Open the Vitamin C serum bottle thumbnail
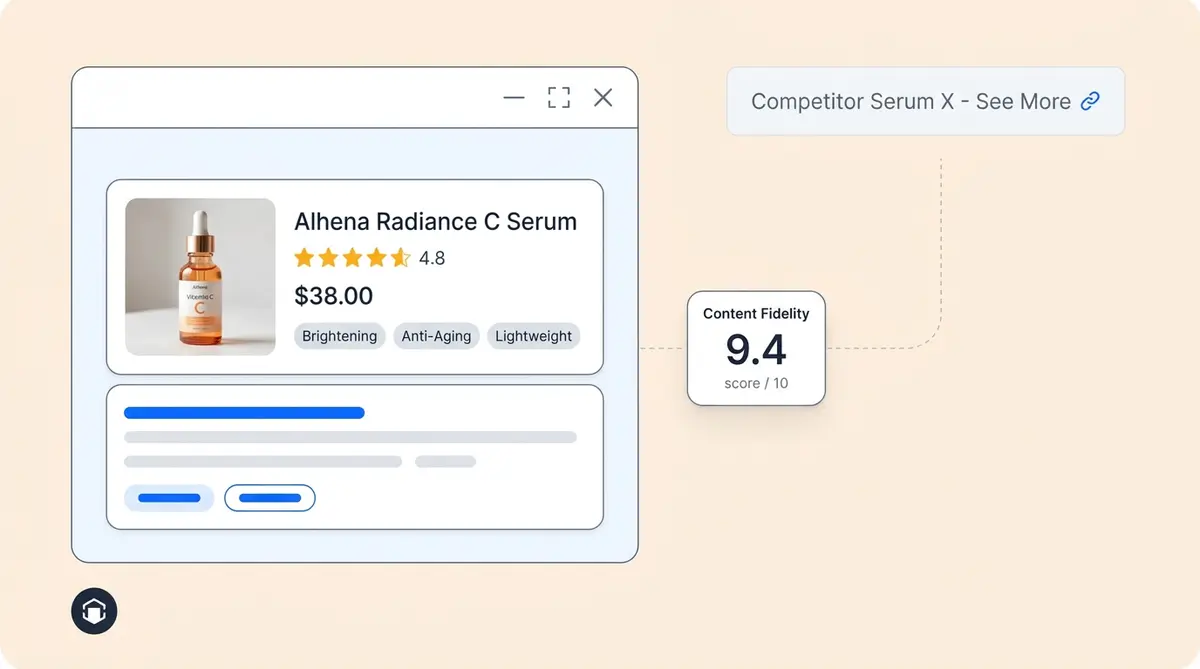The height and width of the screenshot is (669, 1200). [200, 276]
